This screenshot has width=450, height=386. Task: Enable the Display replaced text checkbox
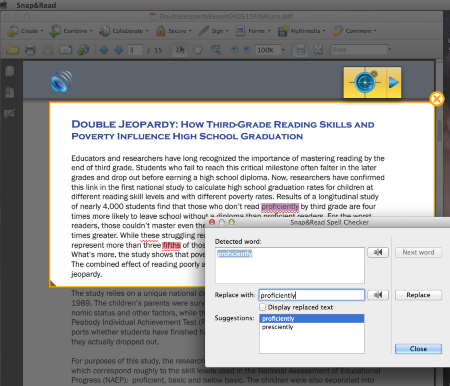tap(263, 307)
